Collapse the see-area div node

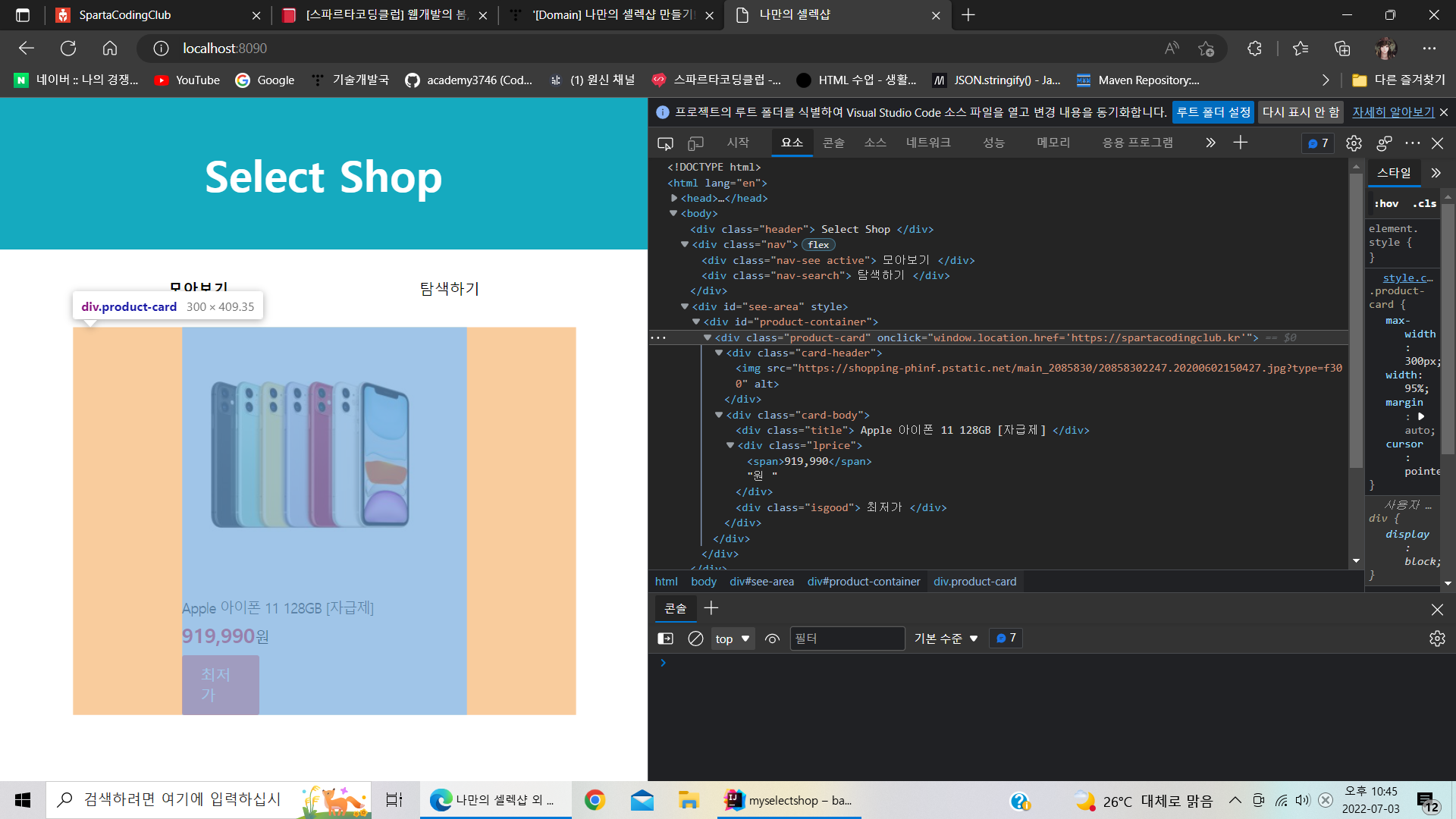(x=684, y=306)
